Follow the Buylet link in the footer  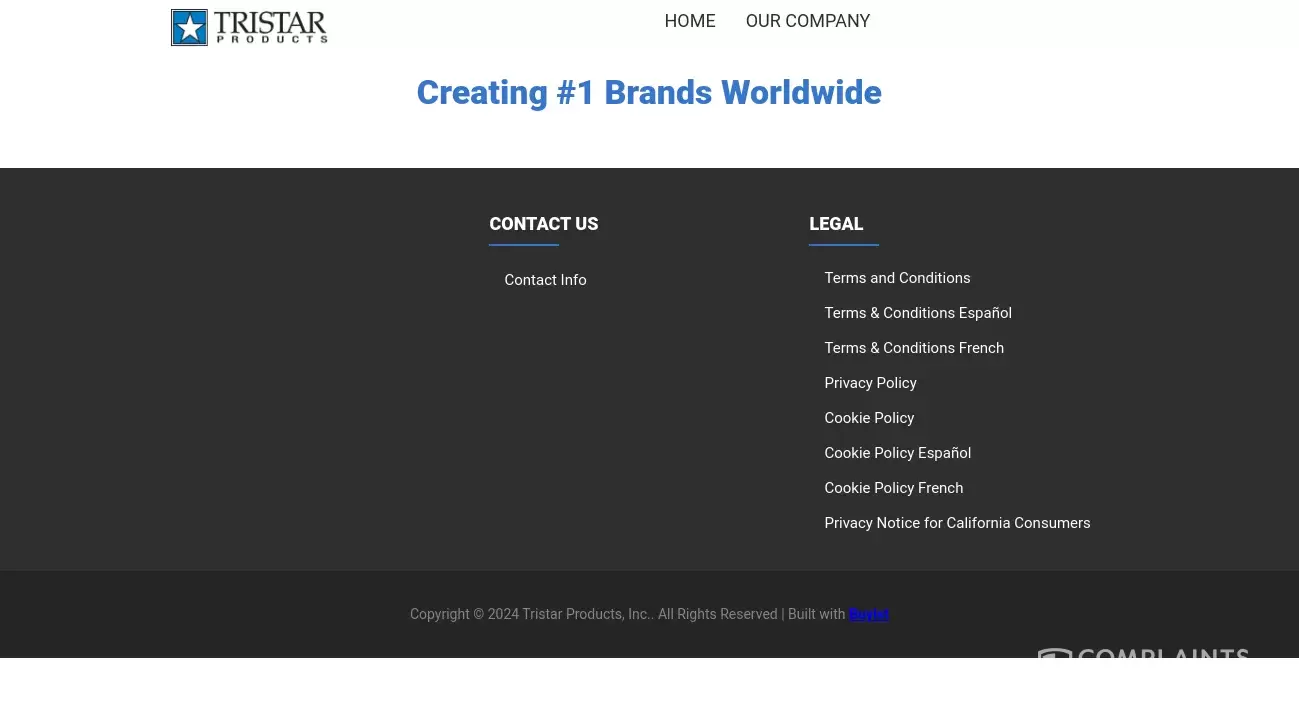pyautogui.click(x=868, y=614)
